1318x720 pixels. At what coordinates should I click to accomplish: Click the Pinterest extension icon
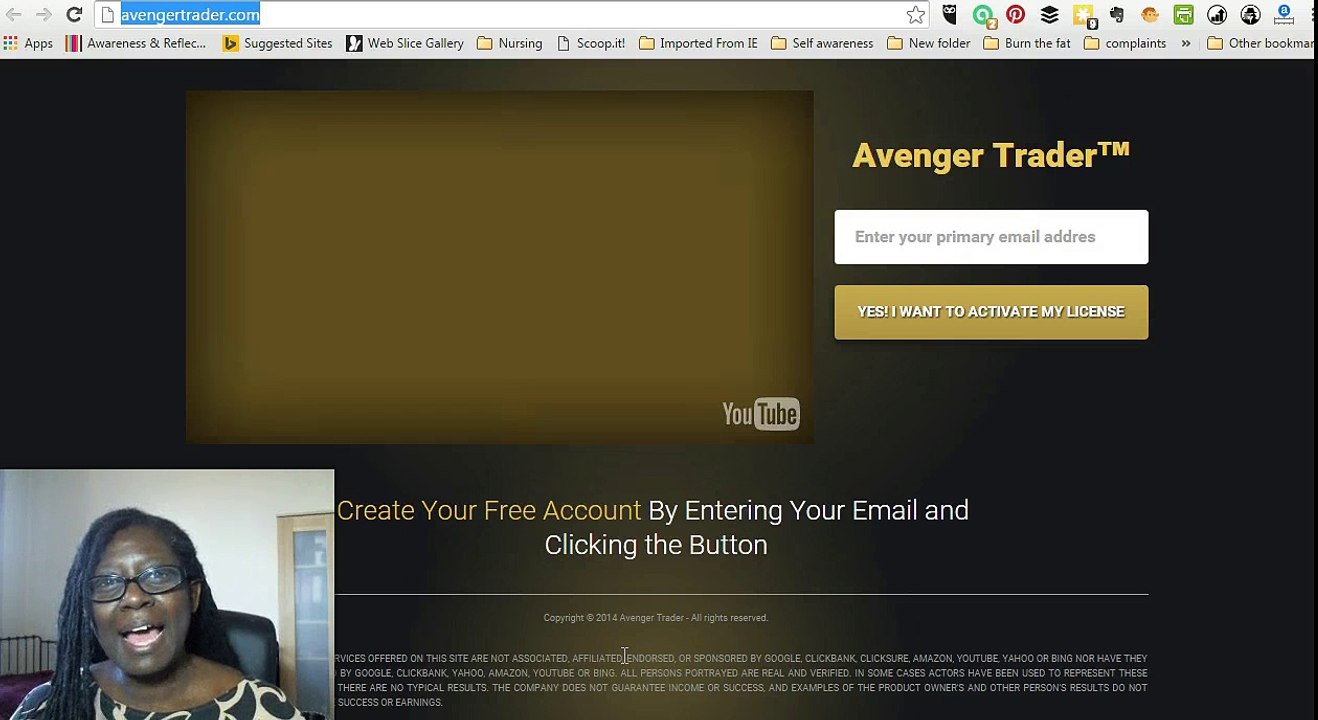[x=1016, y=14]
